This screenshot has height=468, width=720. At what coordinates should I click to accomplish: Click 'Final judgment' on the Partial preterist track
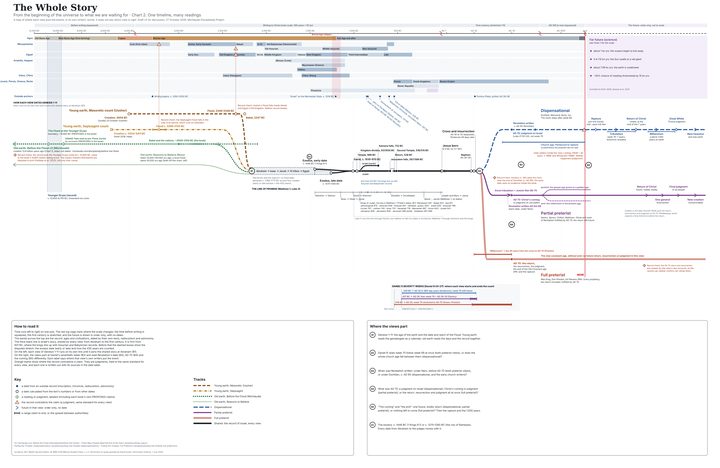click(678, 186)
